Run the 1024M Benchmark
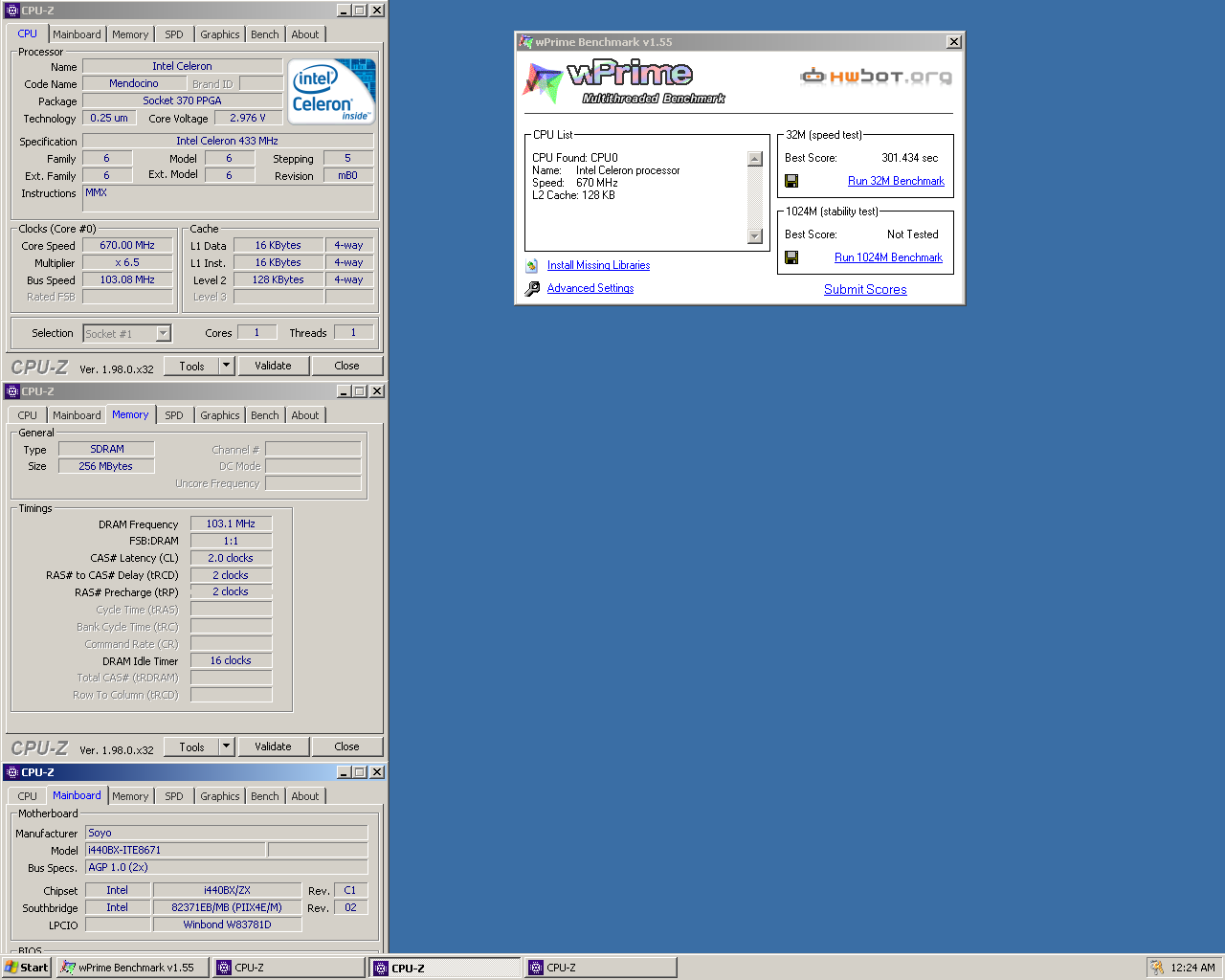 pyautogui.click(x=888, y=257)
